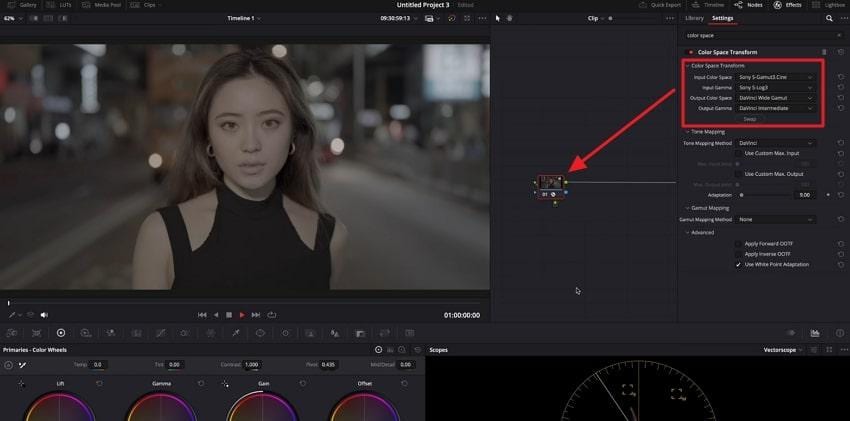Toggle Color Space Transform effect enable dot
This screenshot has width=850, height=421.
pyautogui.click(x=691, y=53)
